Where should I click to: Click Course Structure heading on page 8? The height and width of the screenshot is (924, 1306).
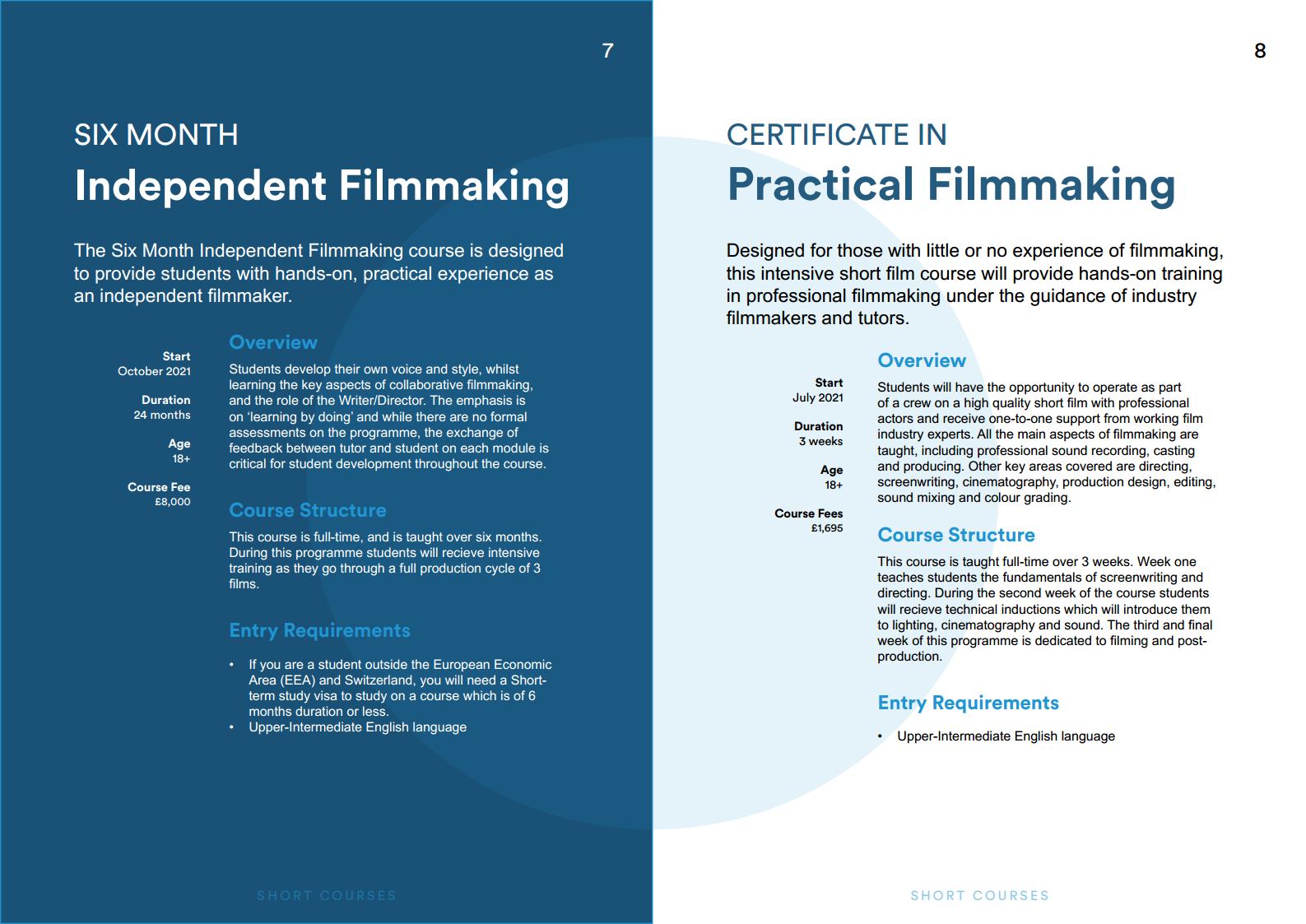pos(956,535)
